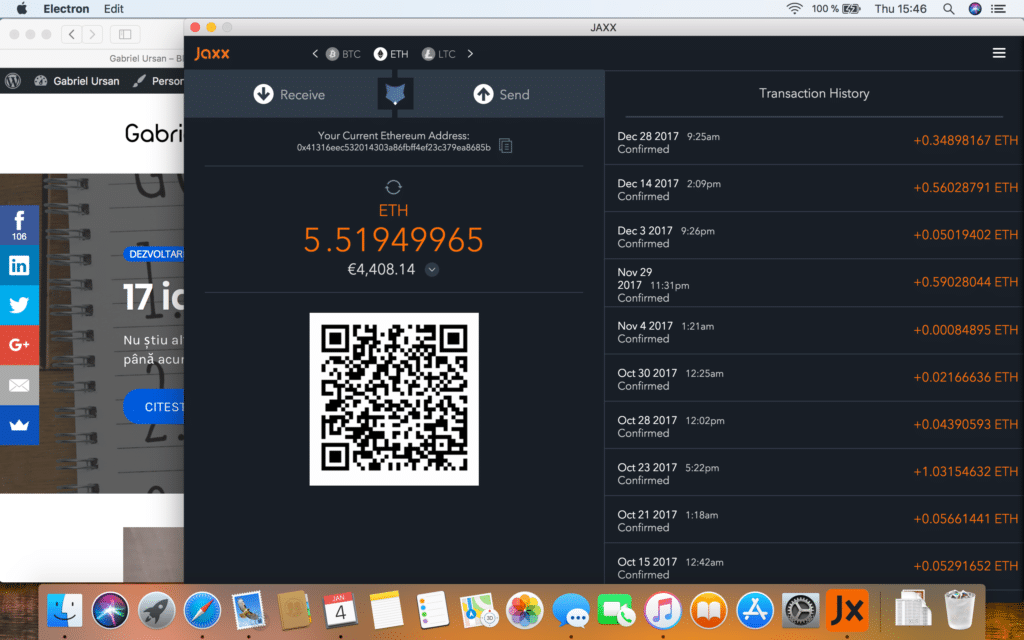Click the Wi-Fi status icon
Viewport: 1024px width, 640px height.
[794, 8]
